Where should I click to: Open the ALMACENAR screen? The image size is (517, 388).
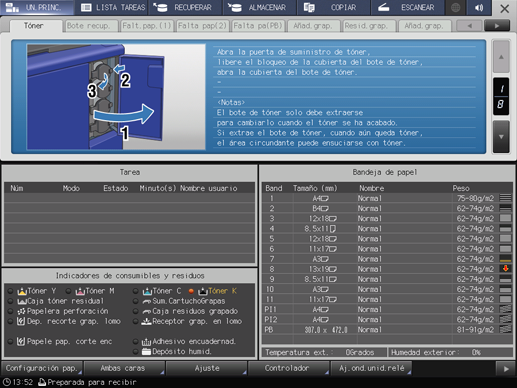click(259, 7)
